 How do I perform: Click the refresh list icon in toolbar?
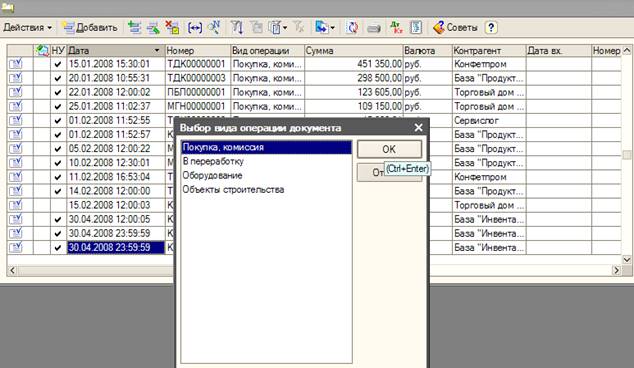coord(353,27)
